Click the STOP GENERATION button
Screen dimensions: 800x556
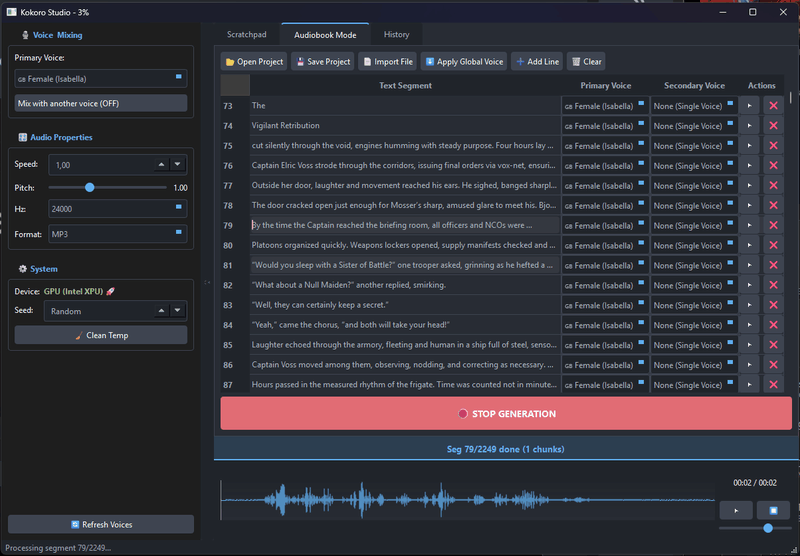coord(506,414)
